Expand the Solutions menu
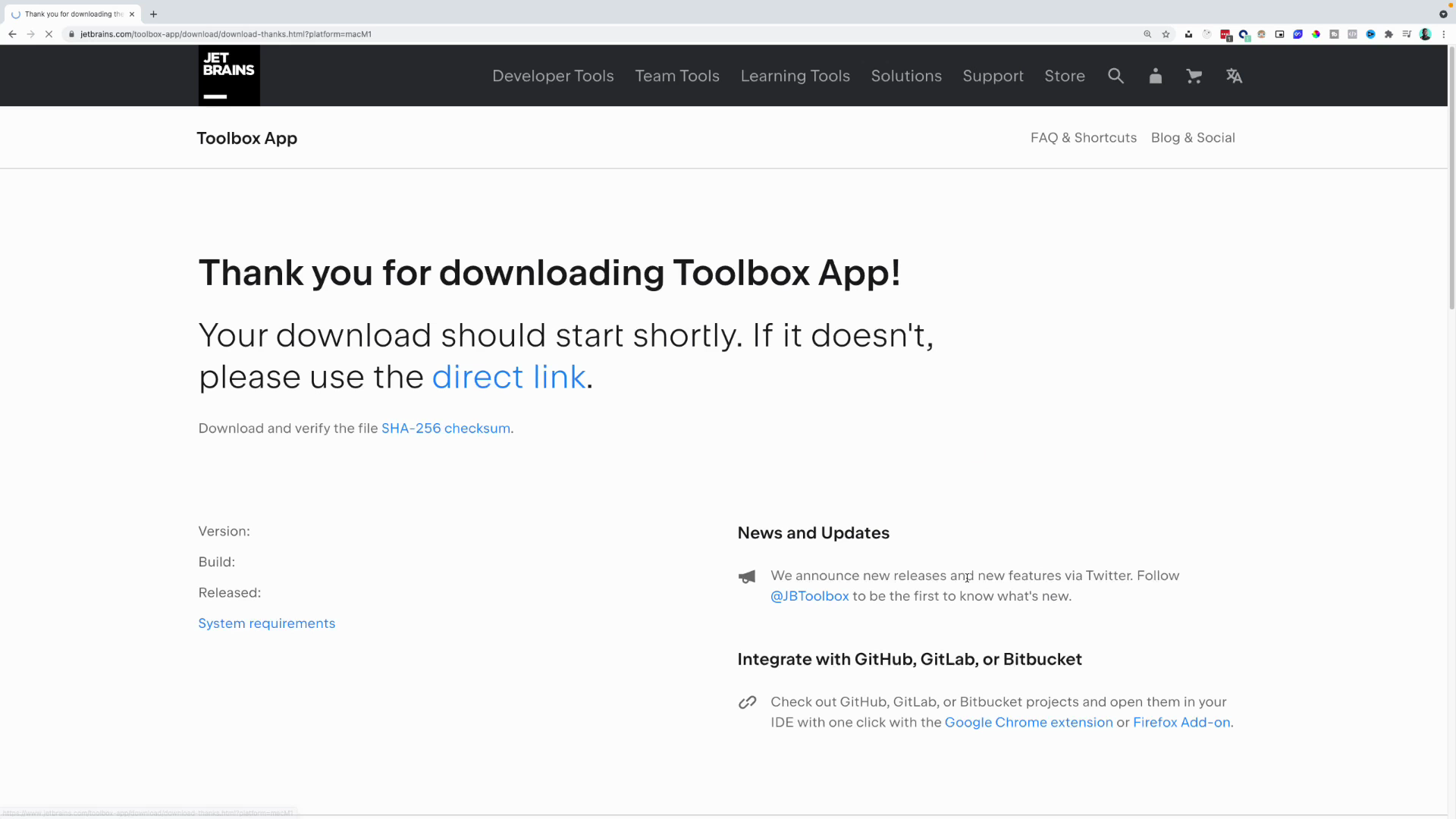The height and width of the screenshot is (819, 1456). 906,76
